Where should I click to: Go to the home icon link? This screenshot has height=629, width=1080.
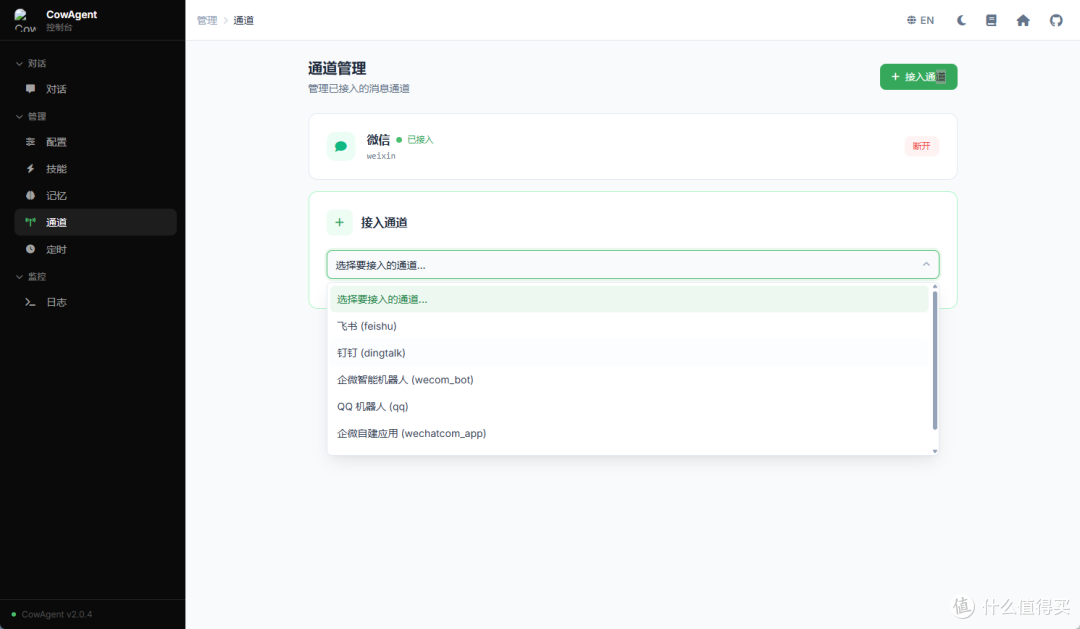(1023, 20)
